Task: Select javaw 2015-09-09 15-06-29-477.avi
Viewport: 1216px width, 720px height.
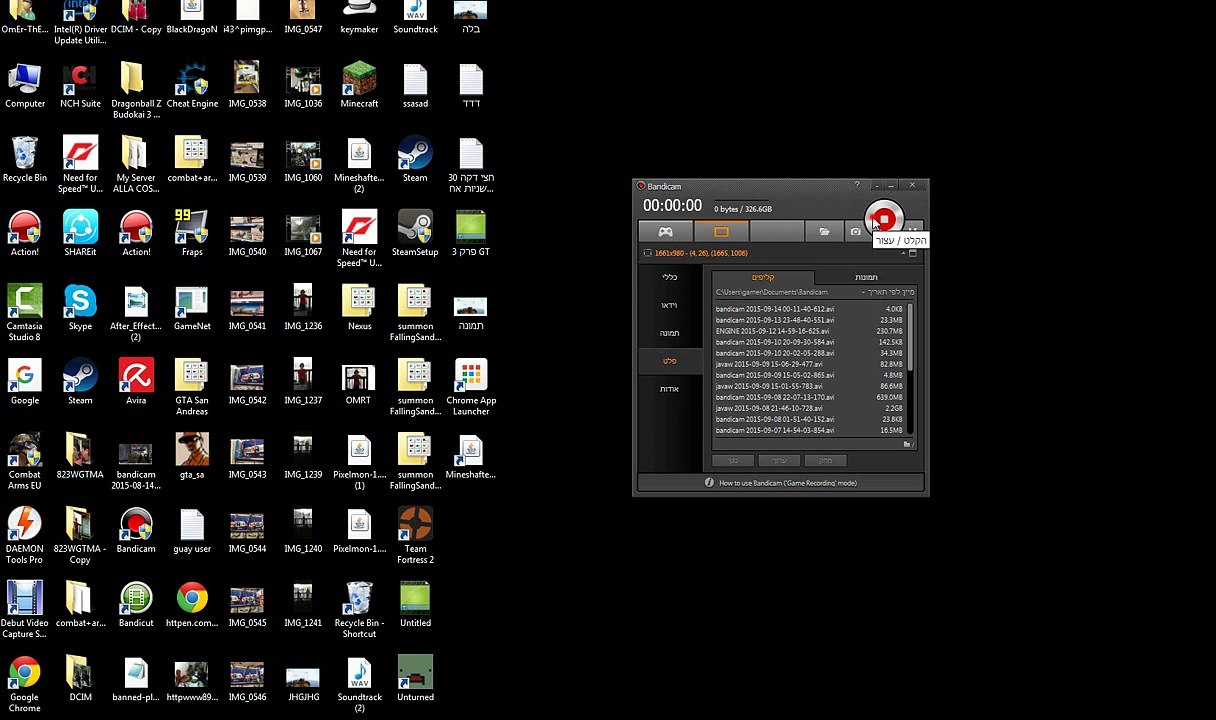Action: (810, 364)
